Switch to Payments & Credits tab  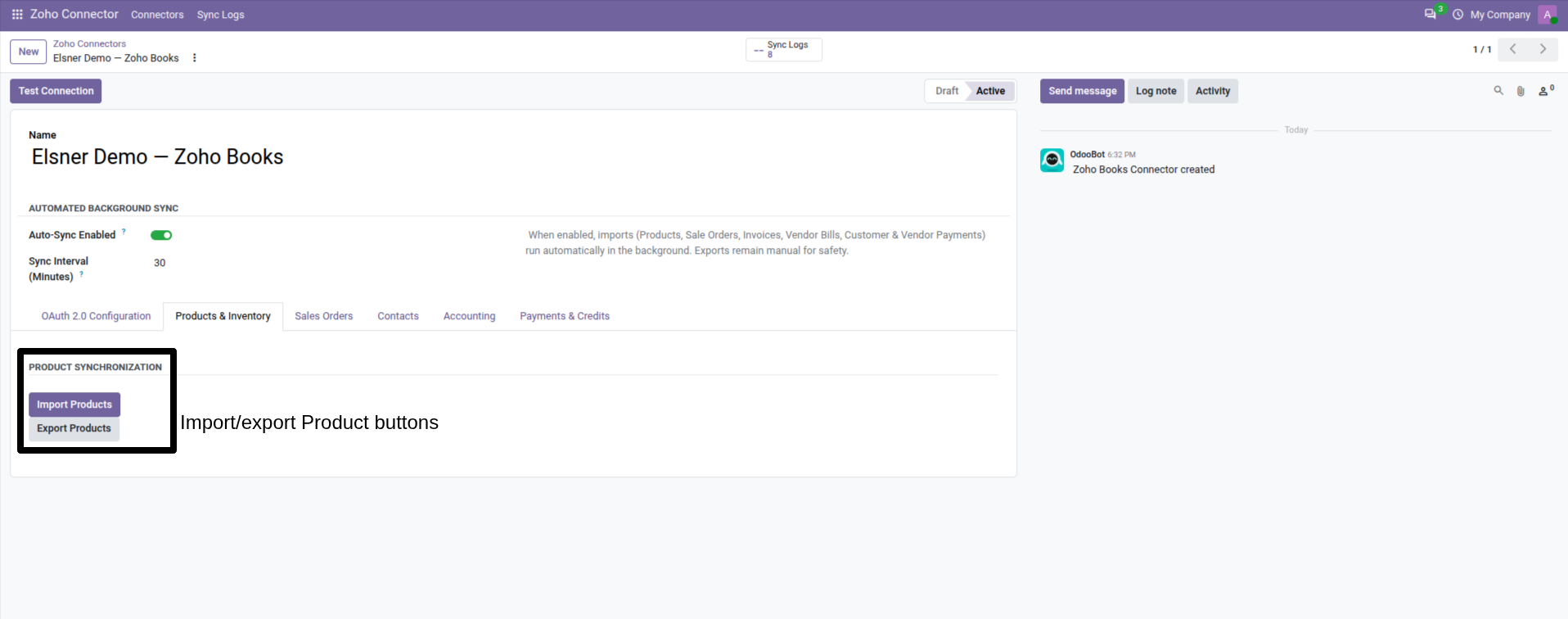[565, 316]
